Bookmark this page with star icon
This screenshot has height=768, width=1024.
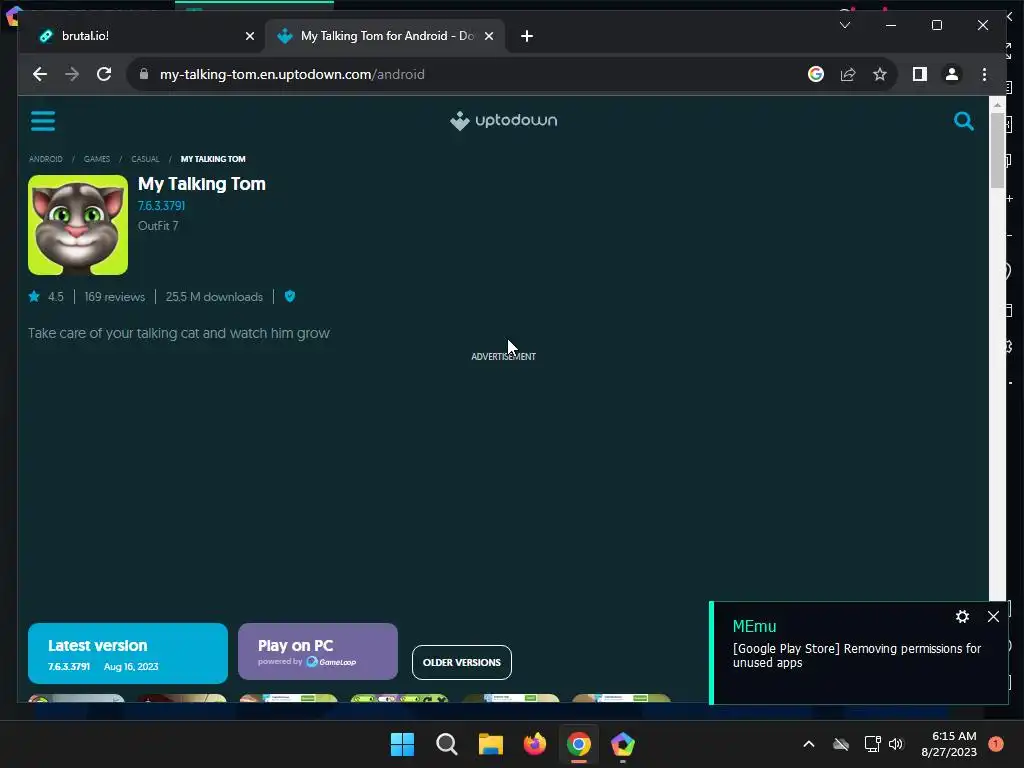click(880, 74)
